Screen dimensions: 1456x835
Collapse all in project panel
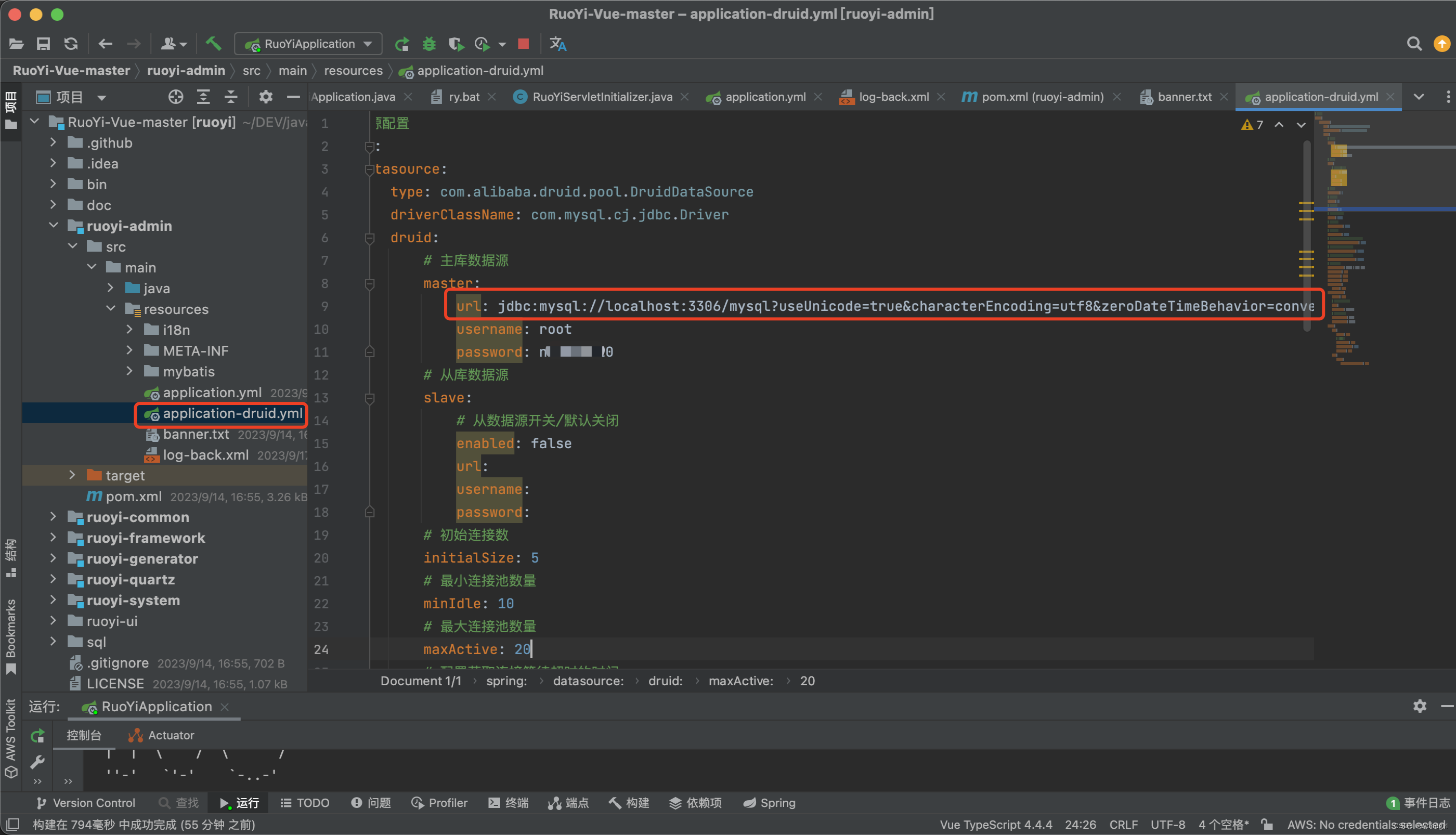tap(230, 97)
